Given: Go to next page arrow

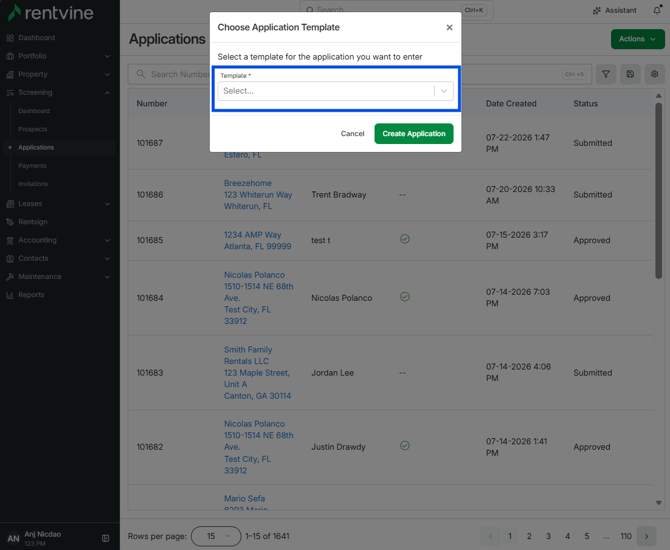Looking at the screenshot, I should 646,536.
